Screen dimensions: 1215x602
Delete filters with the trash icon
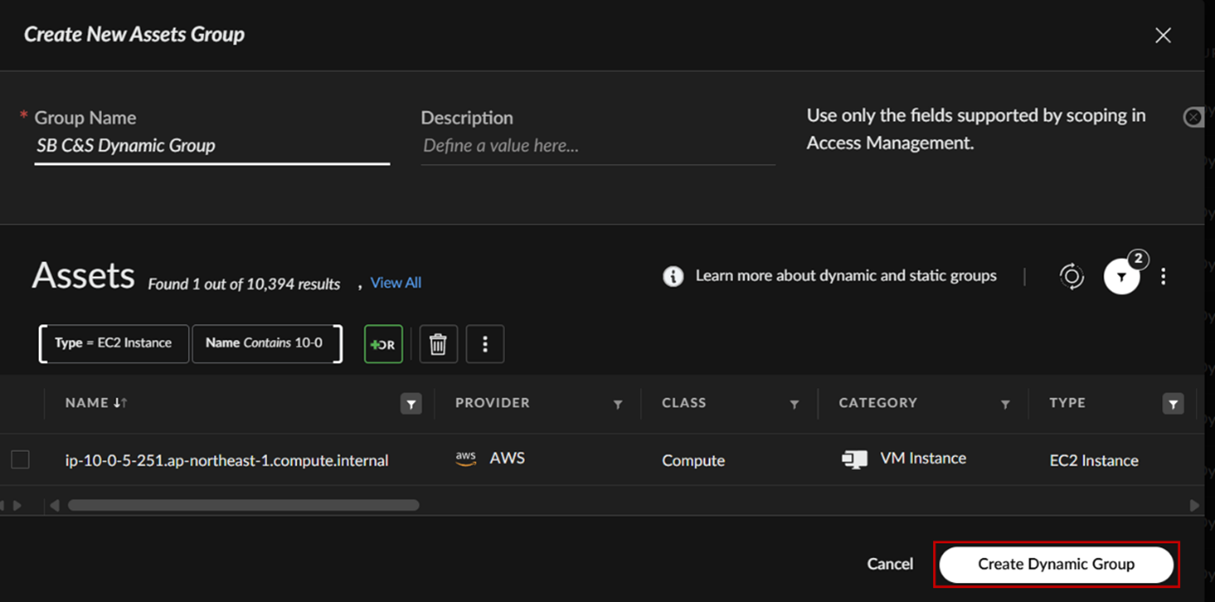coord(438,344)
